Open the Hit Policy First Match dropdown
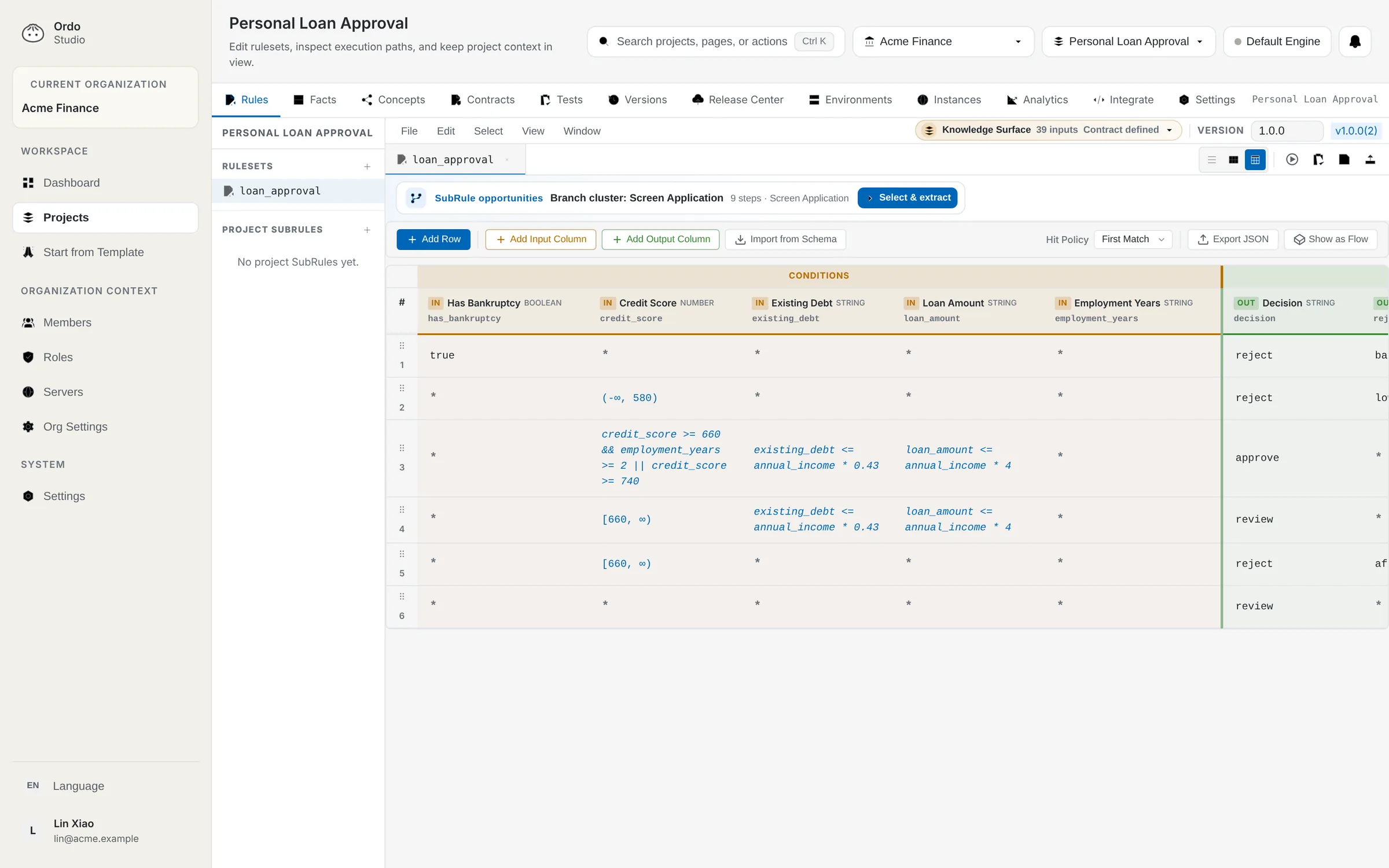The height and width of the screenshot is (868, 1389). click(1133, 240)
